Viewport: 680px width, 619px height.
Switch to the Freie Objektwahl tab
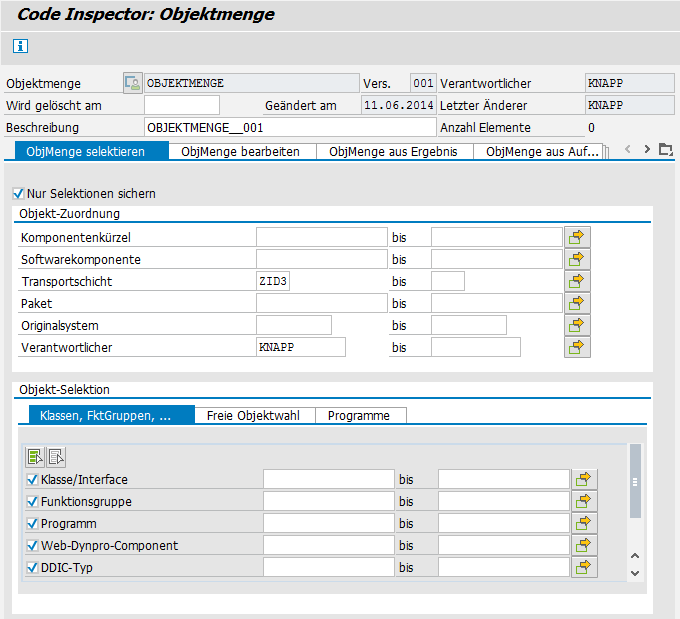pyautogui.click(x=255, y=415)
